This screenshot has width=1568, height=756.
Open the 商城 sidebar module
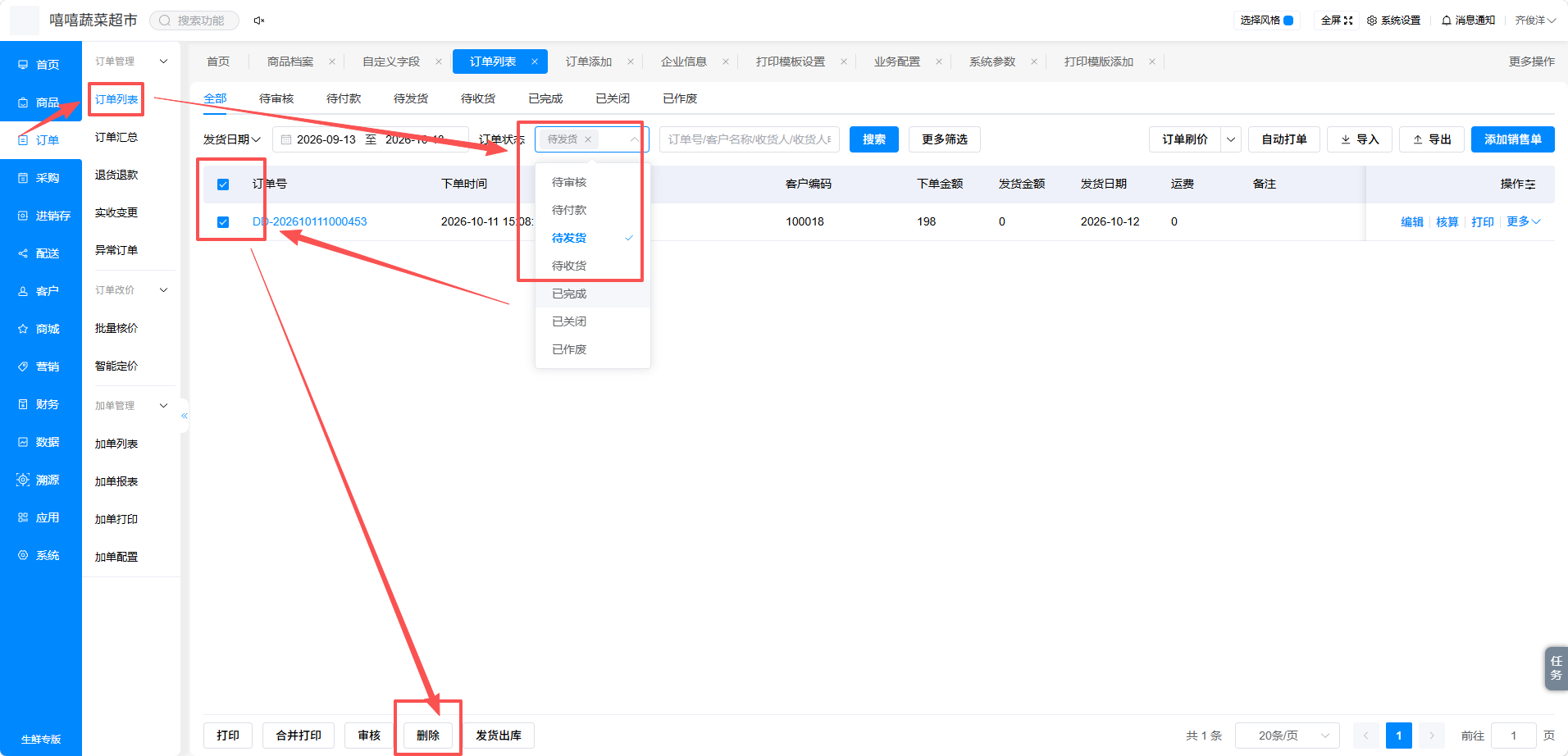[40, 329]
